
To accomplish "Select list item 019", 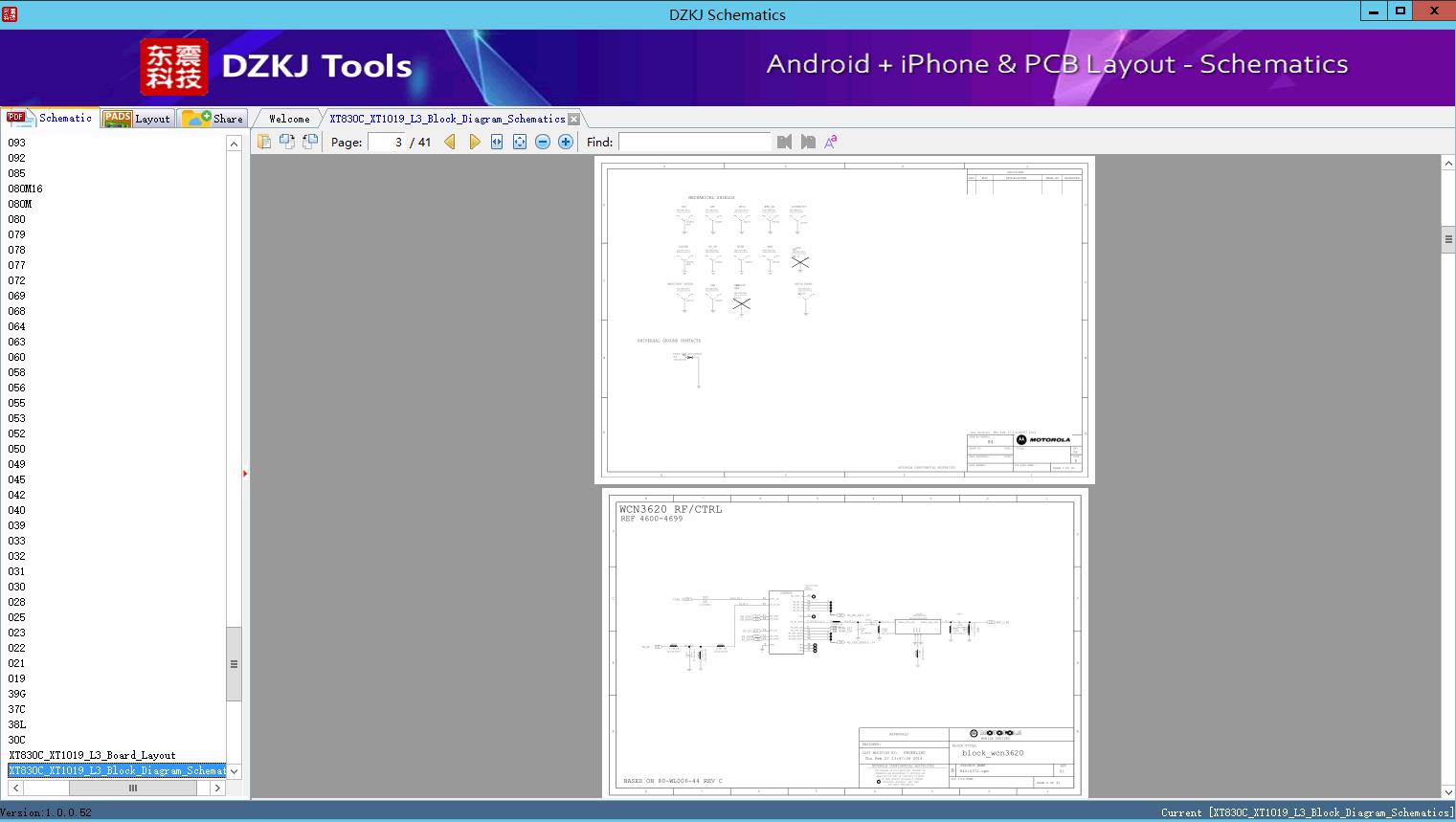I will point(17,678).
